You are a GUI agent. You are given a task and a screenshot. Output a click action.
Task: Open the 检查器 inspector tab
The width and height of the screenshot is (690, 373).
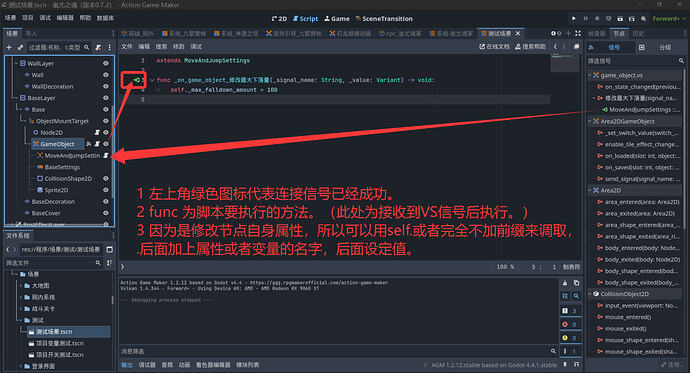[597, 33]
